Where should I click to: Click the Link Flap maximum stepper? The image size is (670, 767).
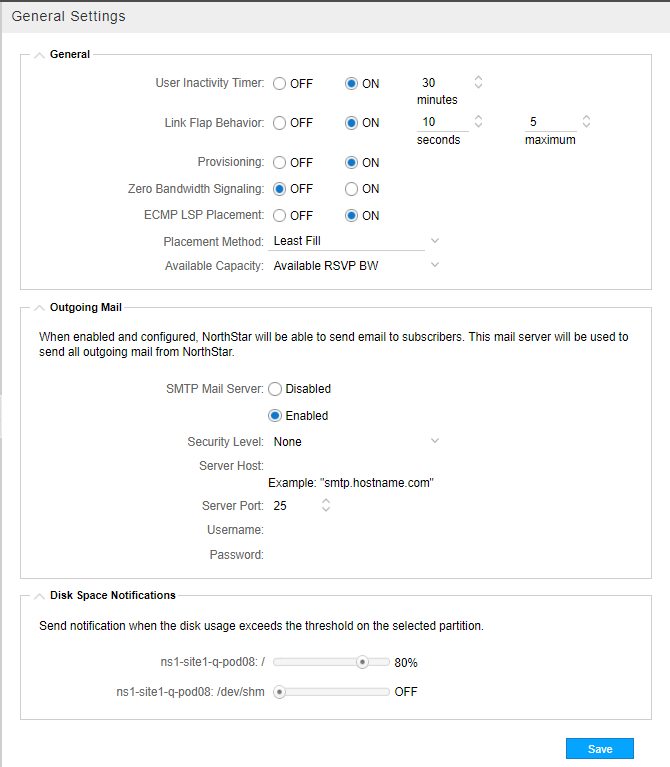click(587, 122)
